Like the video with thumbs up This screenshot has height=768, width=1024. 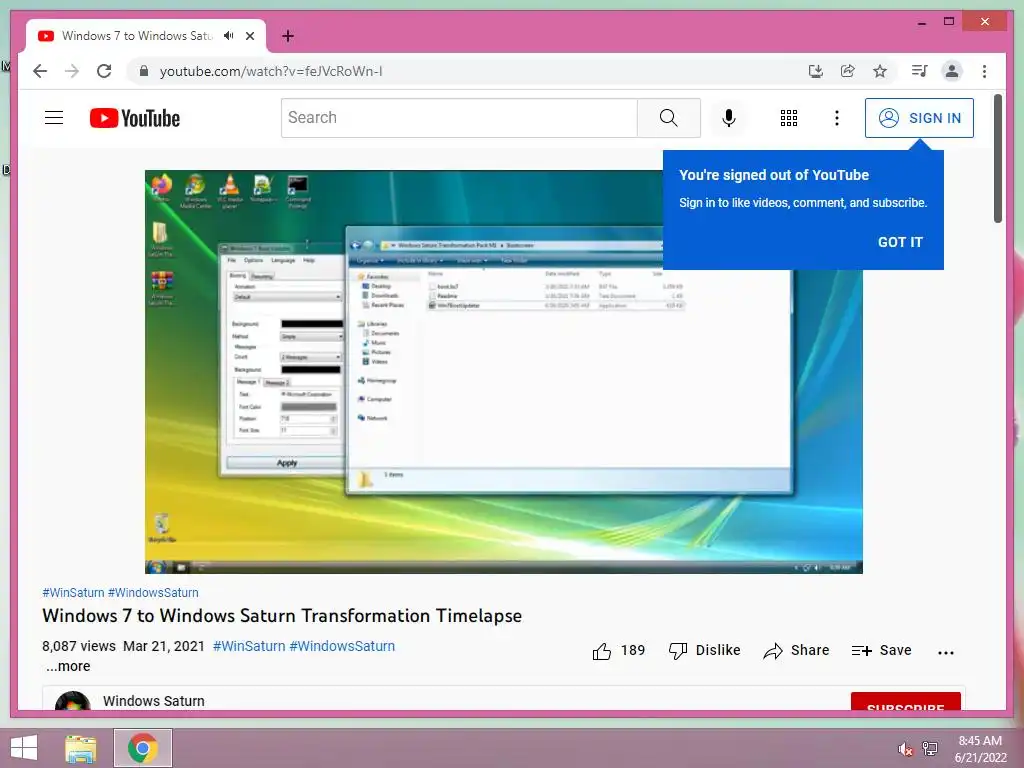602,650
